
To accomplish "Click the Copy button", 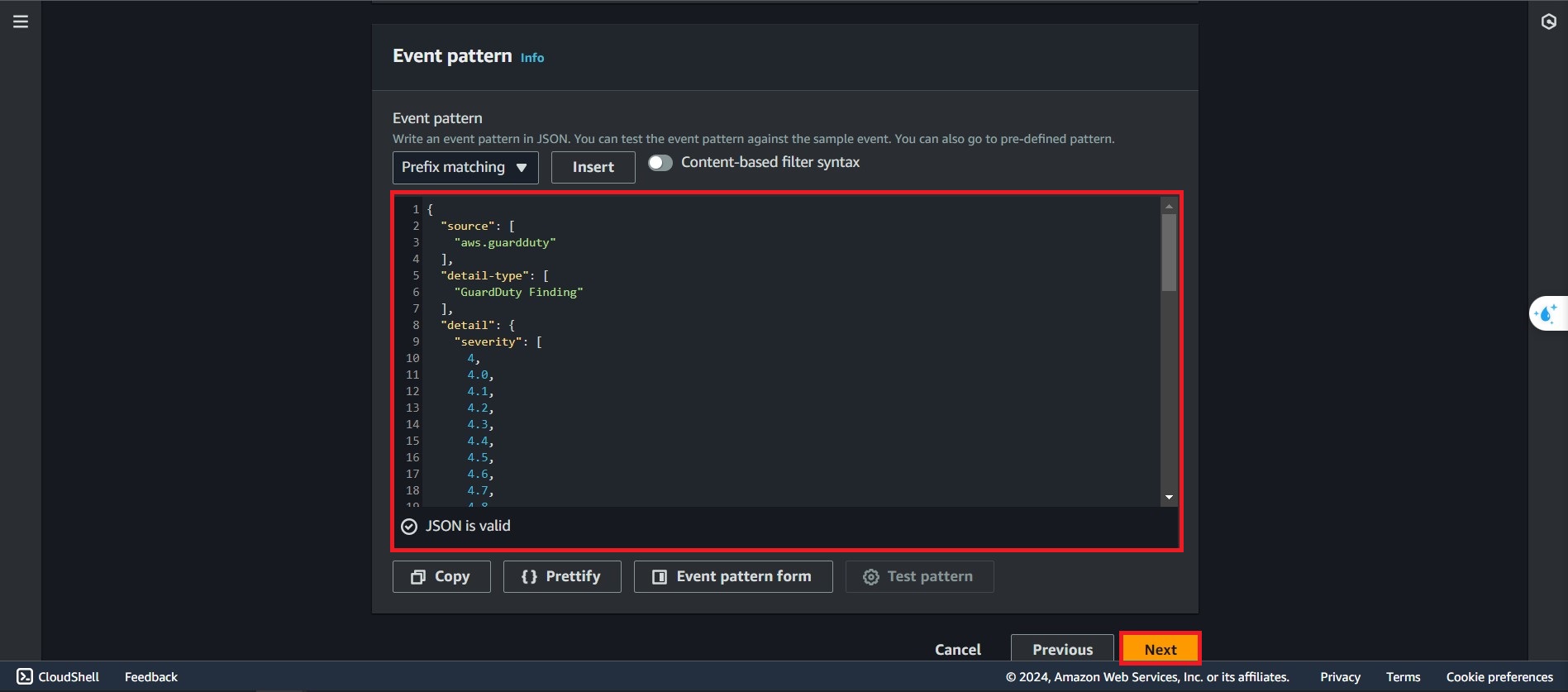I will coord(441,576).
